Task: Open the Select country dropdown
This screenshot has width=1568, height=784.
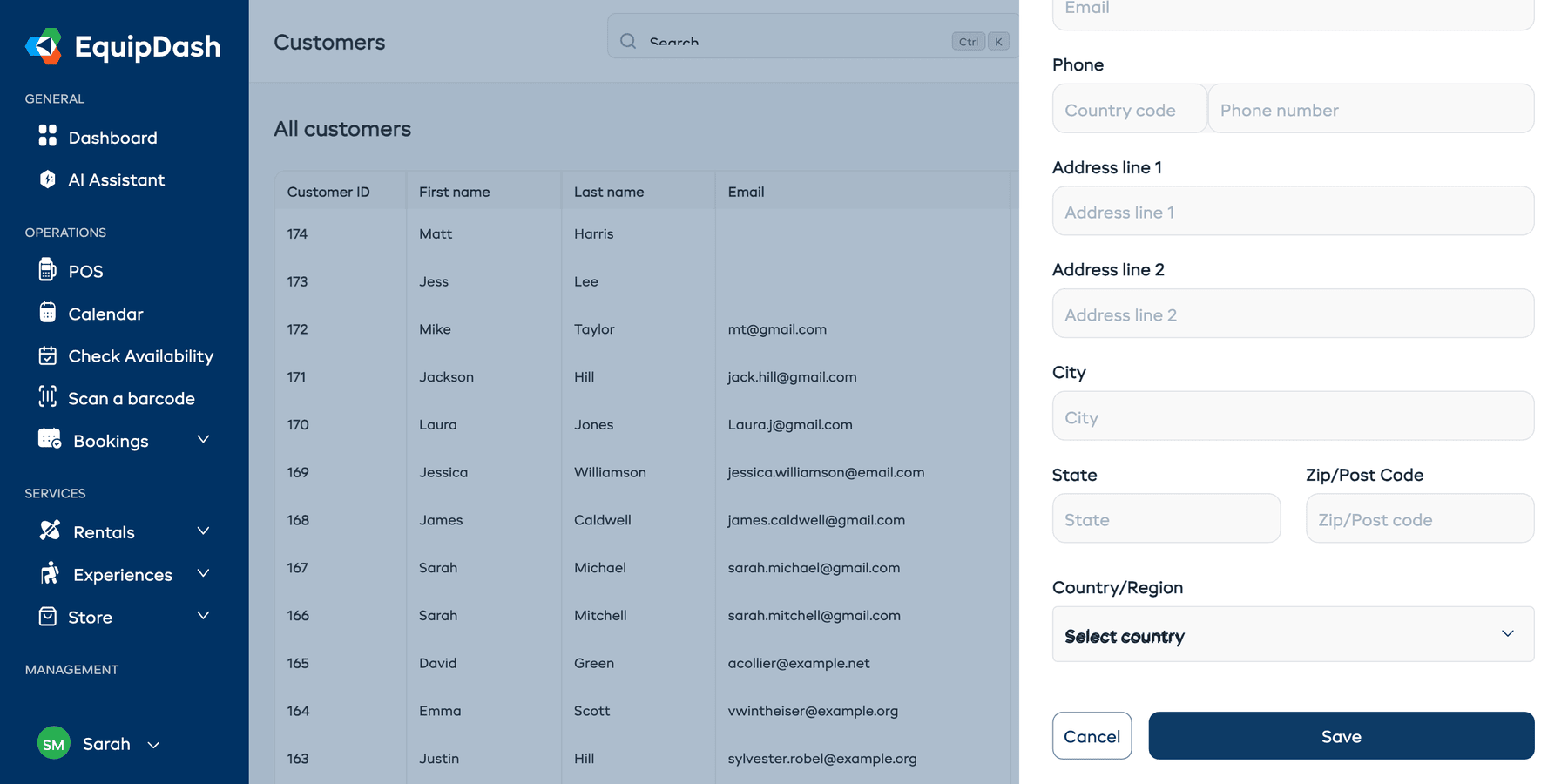Action: (1293, 634)
